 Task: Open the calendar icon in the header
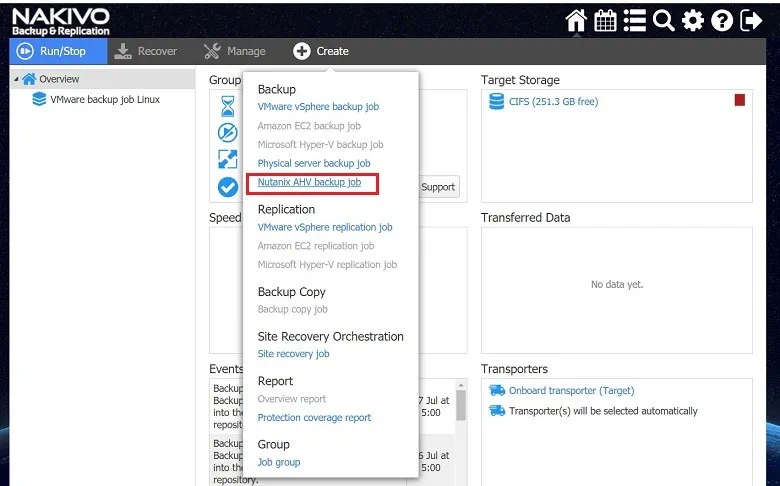pos(605,20)
